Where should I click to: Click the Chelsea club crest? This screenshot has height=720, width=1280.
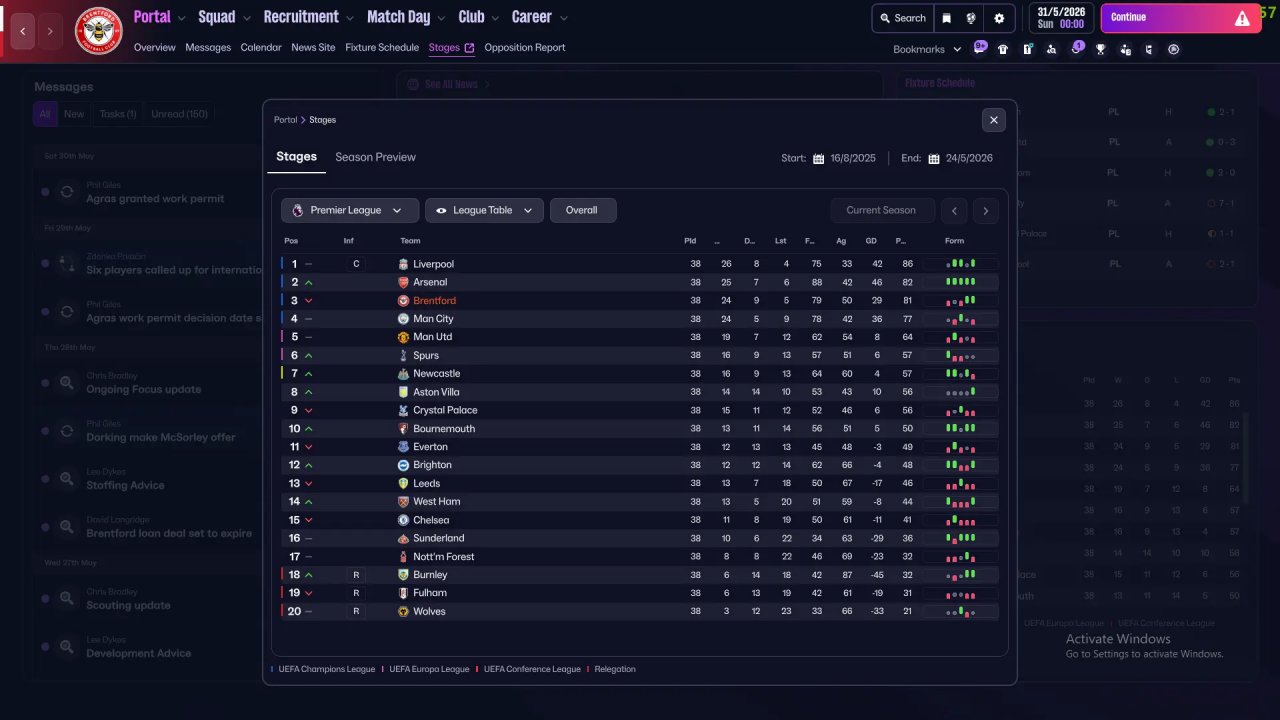403,520
